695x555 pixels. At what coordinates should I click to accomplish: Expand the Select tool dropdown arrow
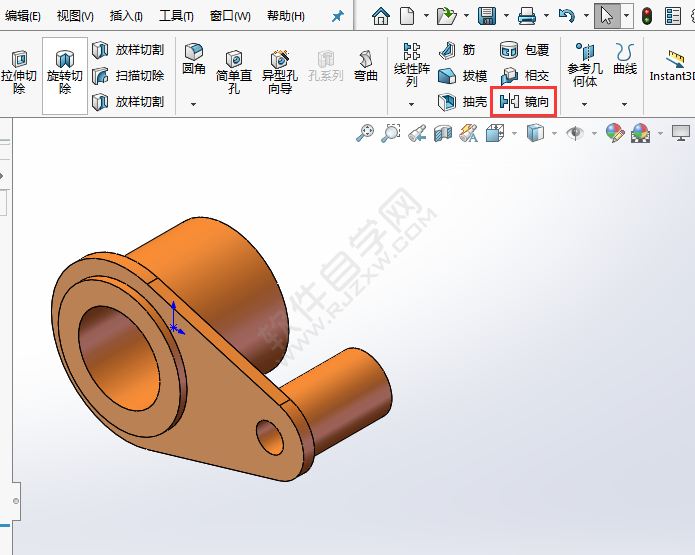(626, 16)
